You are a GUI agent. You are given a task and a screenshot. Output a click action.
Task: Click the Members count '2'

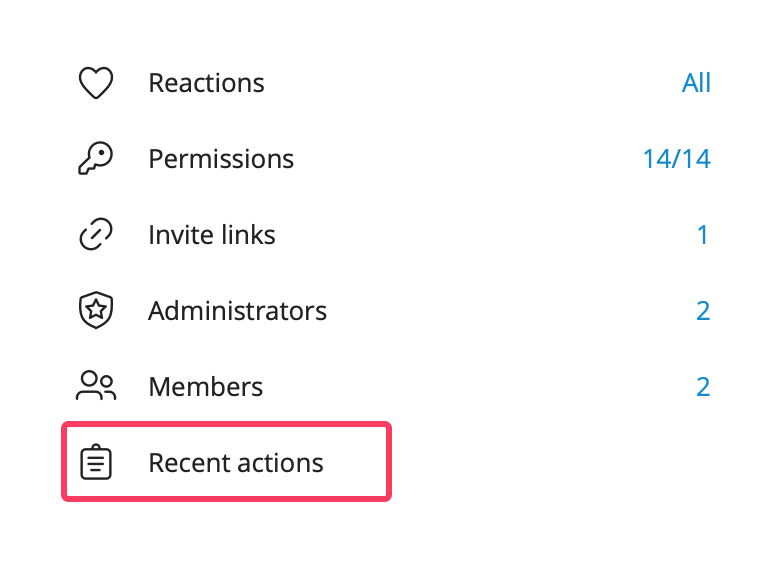pyautogui.click(x=703, y=387)
